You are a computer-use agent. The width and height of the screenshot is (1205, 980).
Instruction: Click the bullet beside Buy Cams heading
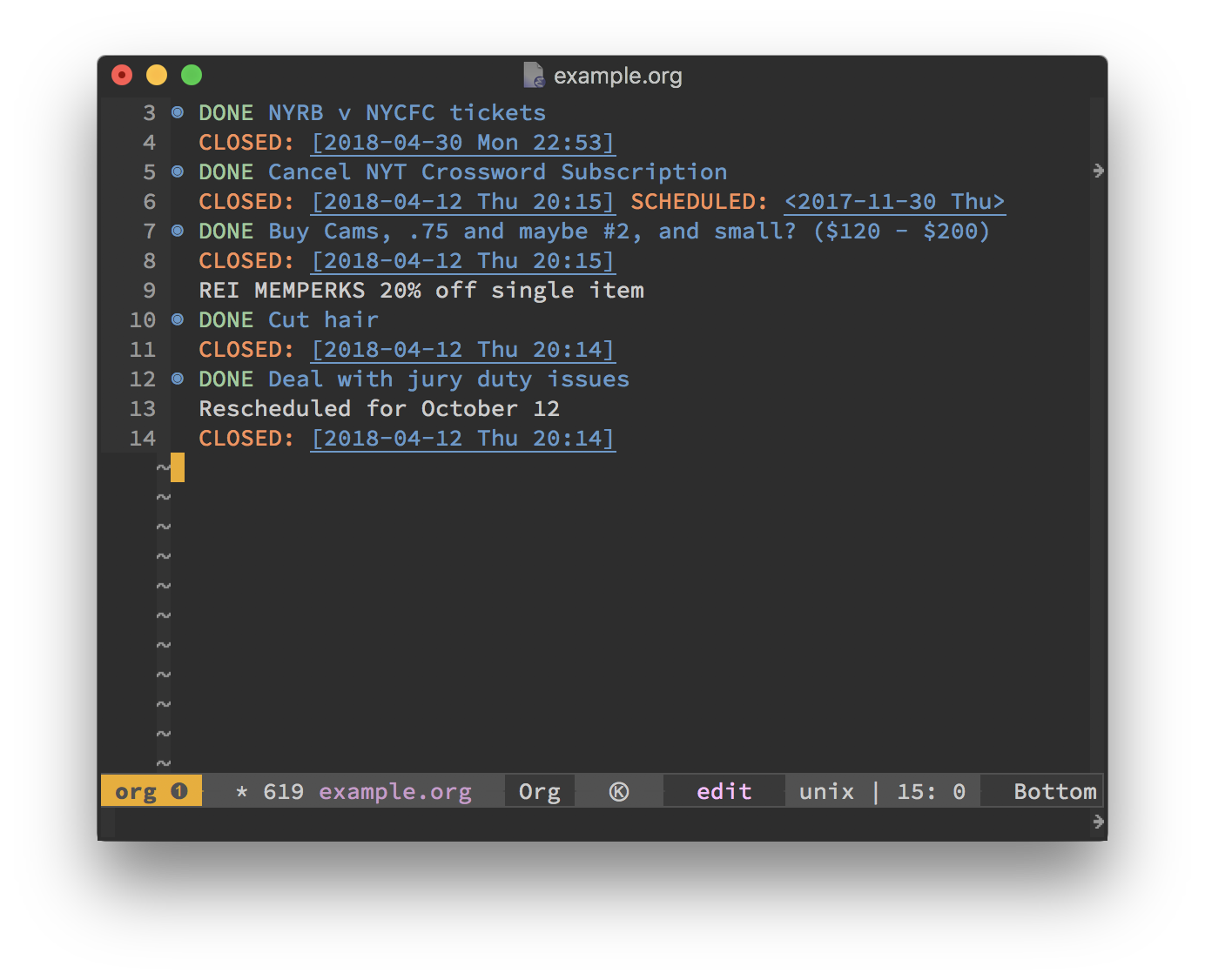pyautogui.click(x=178, y=231)
